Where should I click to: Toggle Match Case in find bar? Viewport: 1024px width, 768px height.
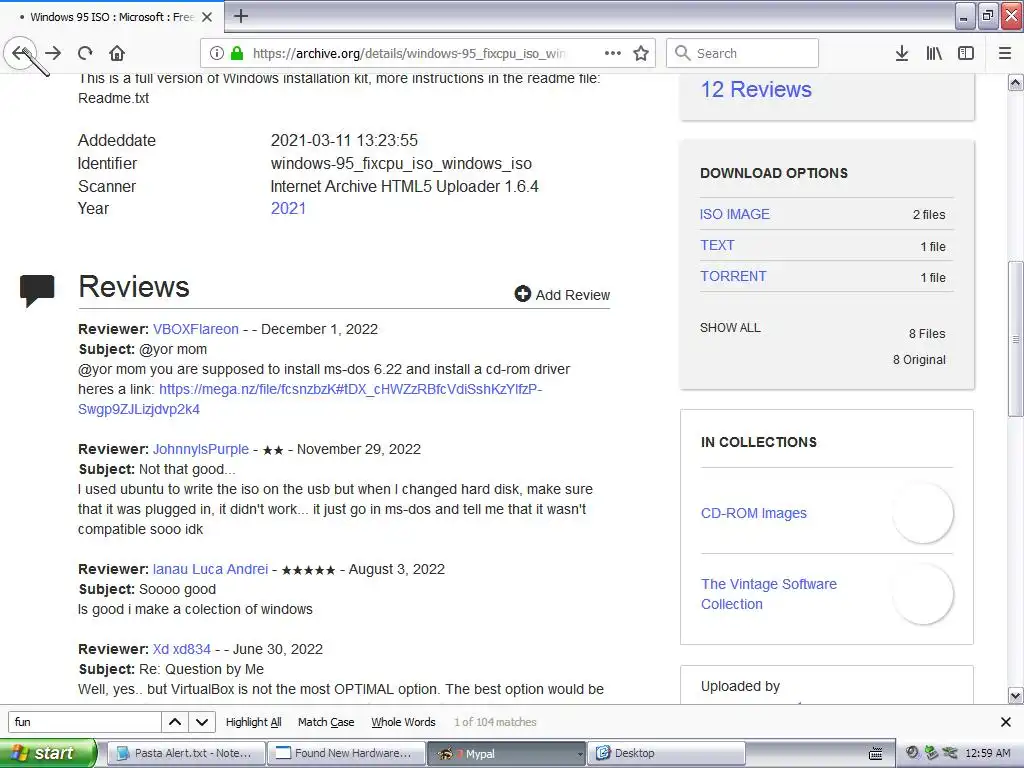326,722
